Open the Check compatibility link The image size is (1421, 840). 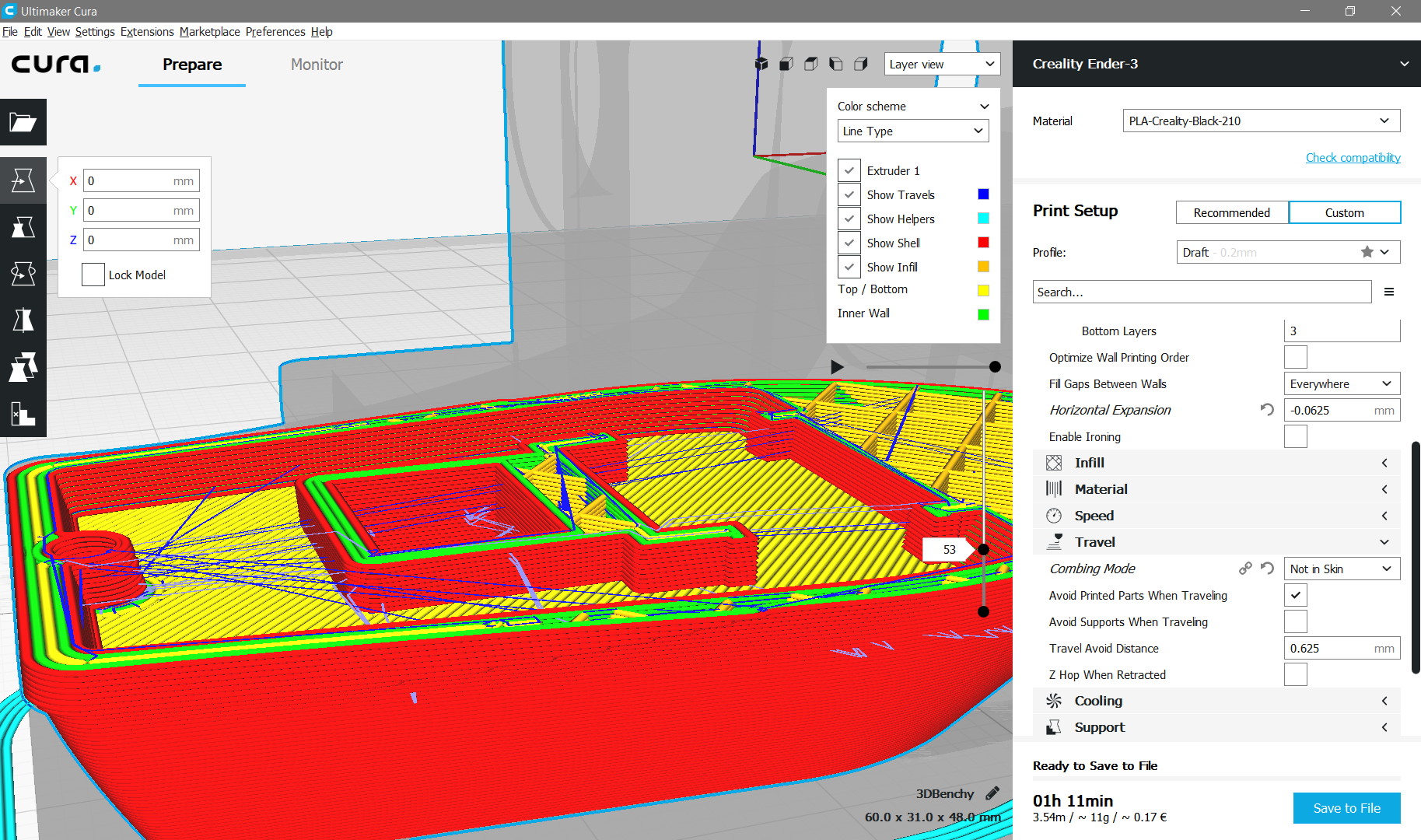coord(1353,157)
